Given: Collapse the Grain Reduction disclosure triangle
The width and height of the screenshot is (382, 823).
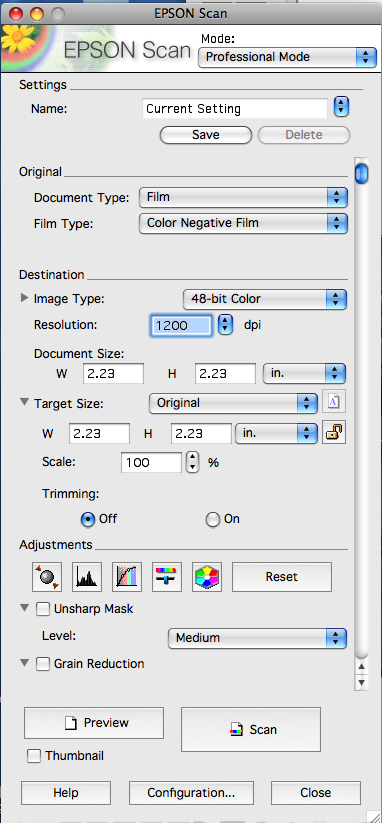Looking at the screenshot, I should (24, 663).
